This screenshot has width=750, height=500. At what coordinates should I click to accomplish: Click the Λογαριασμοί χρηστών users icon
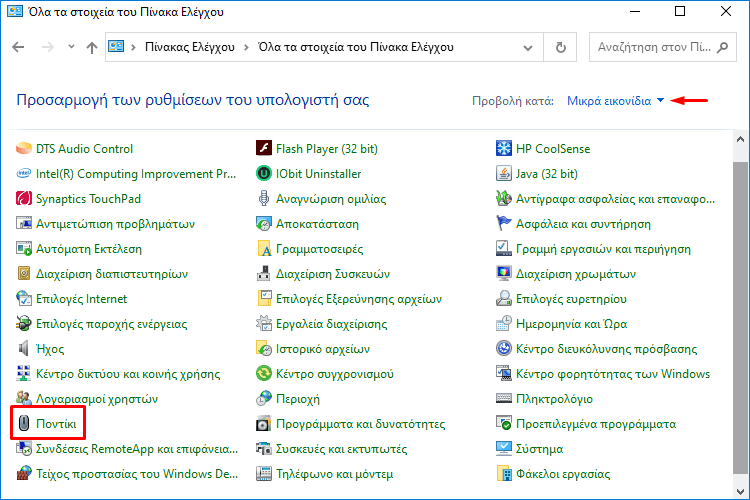click(23, 399)
